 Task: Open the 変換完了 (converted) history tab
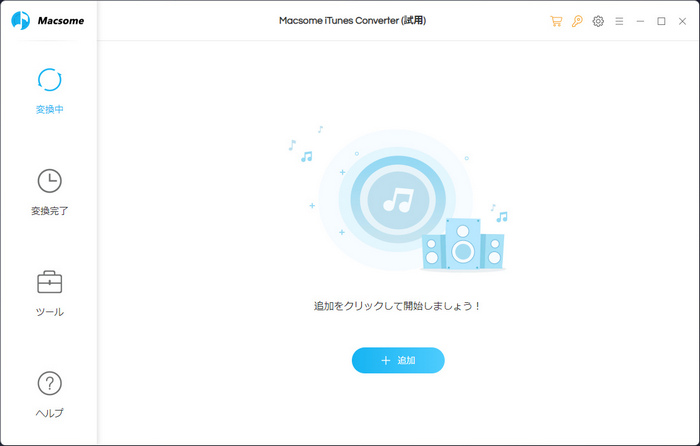coord(49,192)
